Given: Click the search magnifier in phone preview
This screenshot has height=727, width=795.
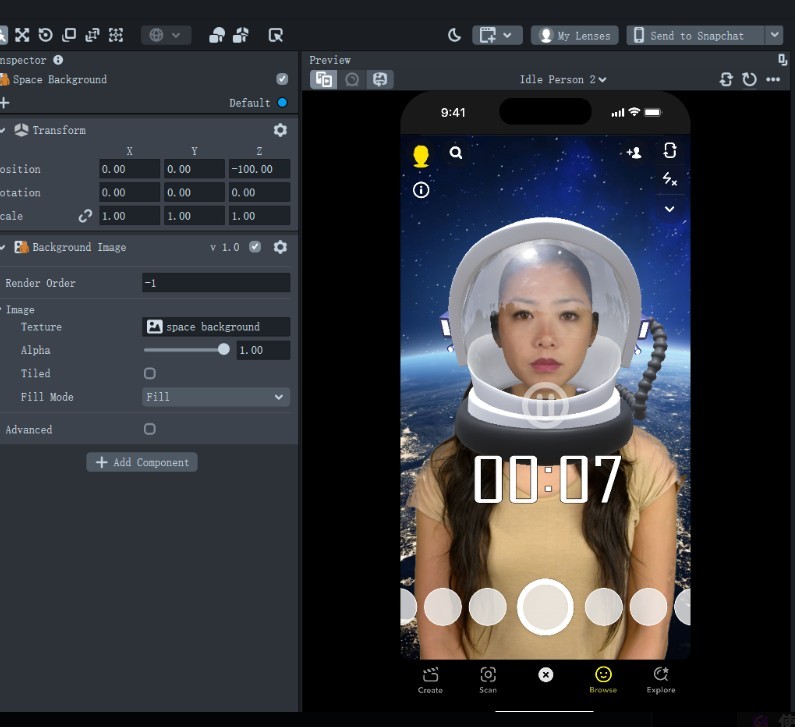Looking at the screenshot, I should (x=456, y=153).
